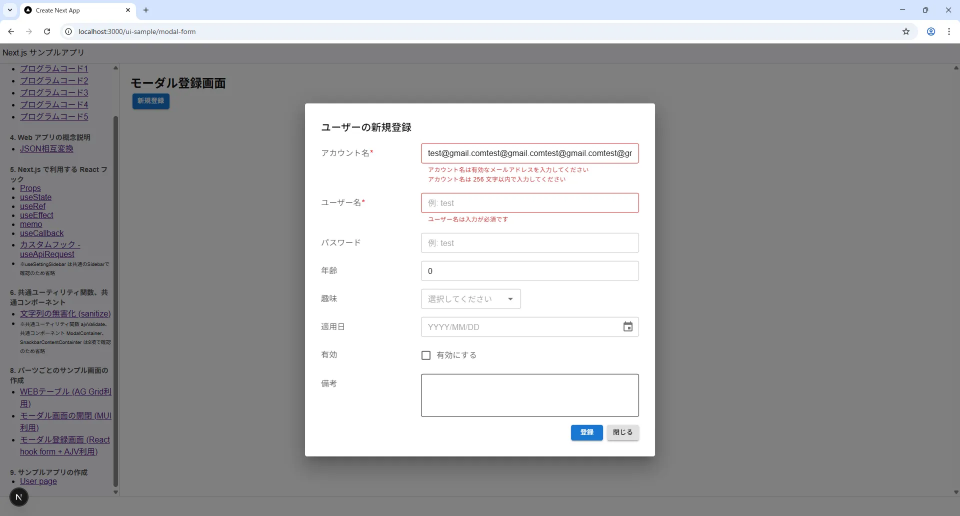Open the useCallback link
This screenshot has width=960, height=516.
[x=42, y=233]
